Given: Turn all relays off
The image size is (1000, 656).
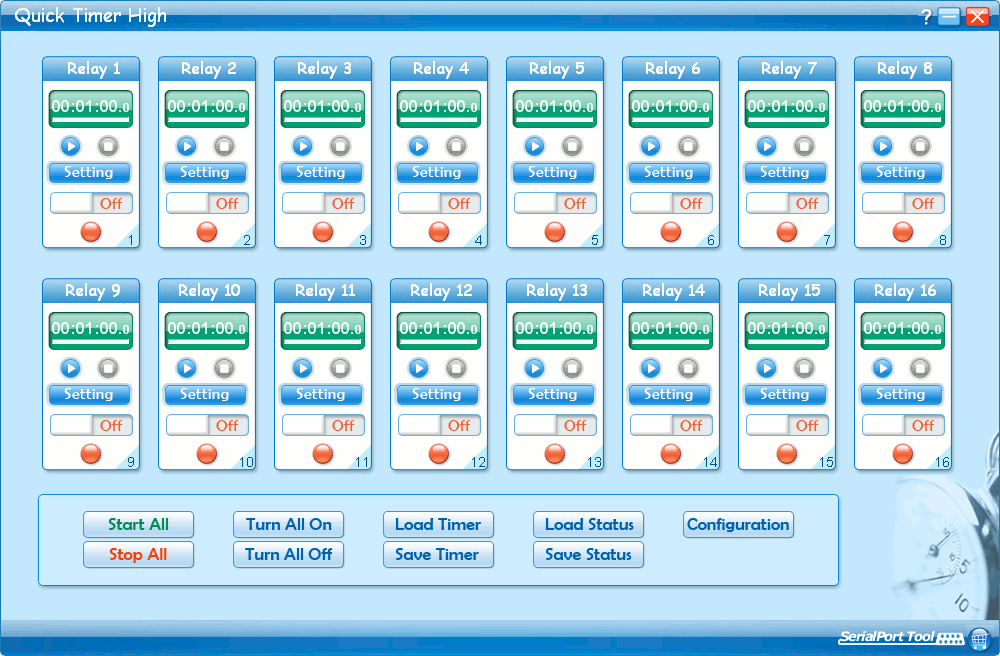Looking at the screenshot, I should 289,555.
